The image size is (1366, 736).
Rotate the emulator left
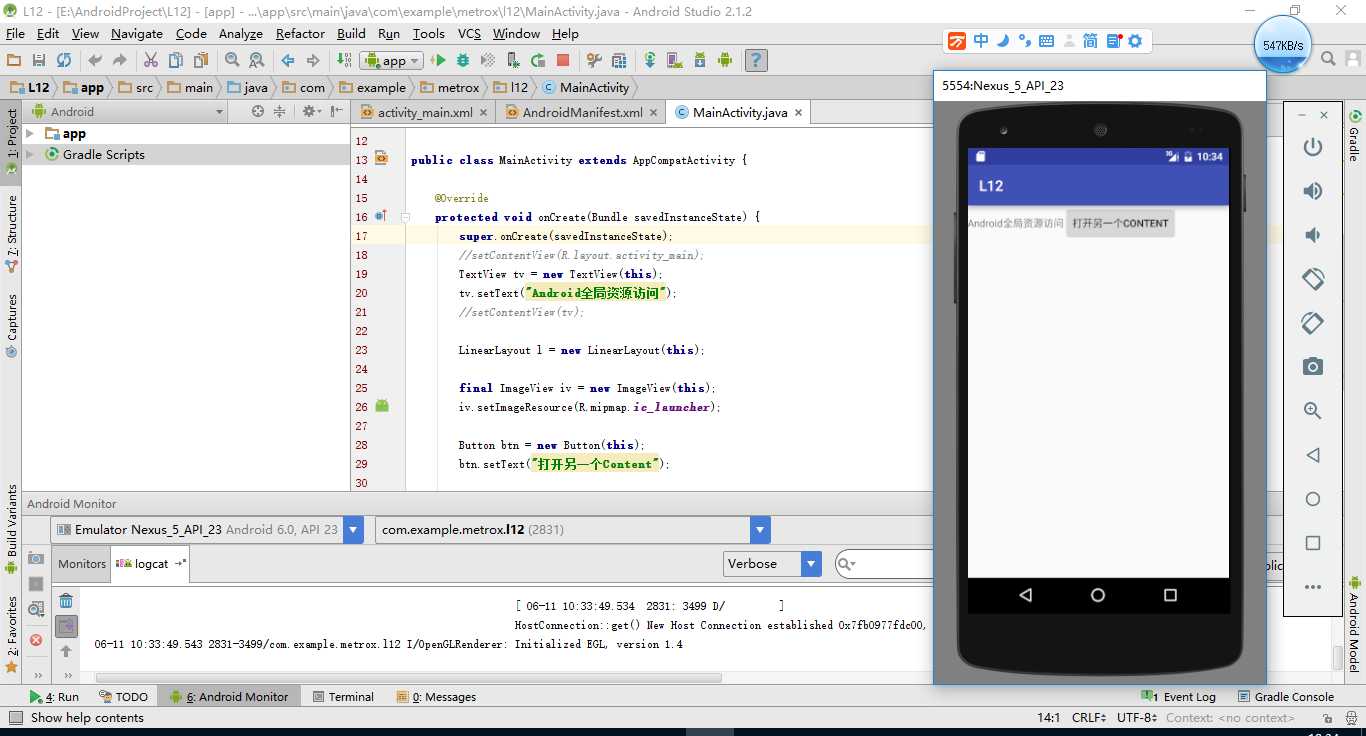tap(1313, 279)
